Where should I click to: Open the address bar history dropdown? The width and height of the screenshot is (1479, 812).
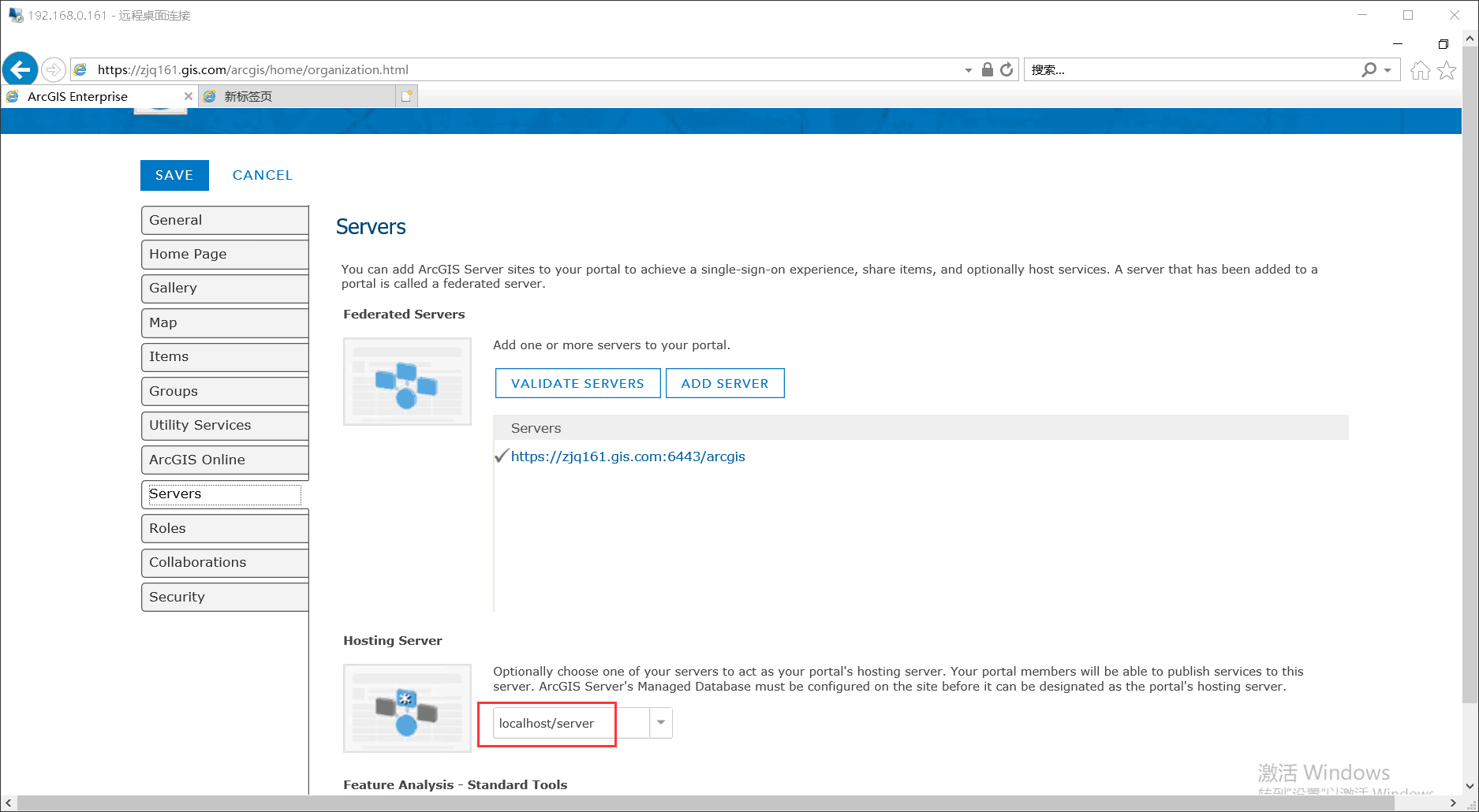coord(969,69)
